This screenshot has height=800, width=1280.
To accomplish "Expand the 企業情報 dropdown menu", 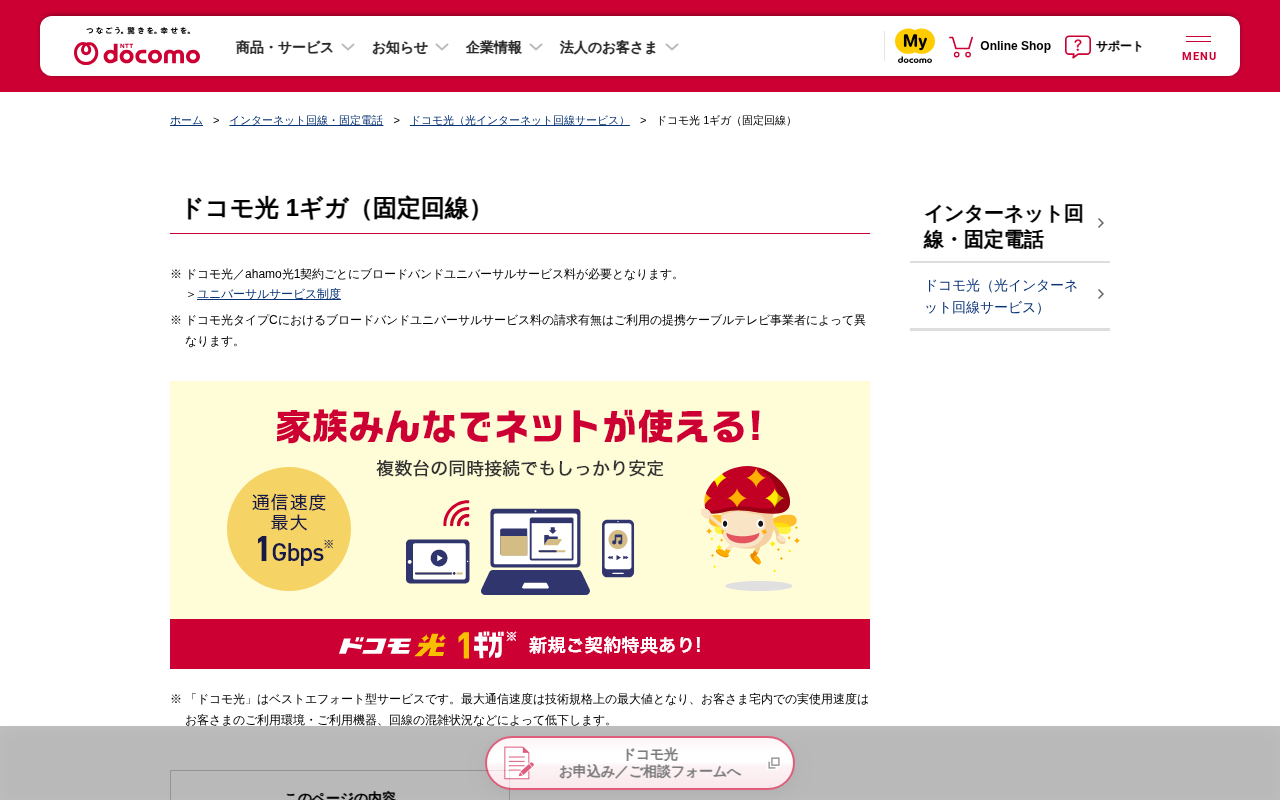I will 504,47.
